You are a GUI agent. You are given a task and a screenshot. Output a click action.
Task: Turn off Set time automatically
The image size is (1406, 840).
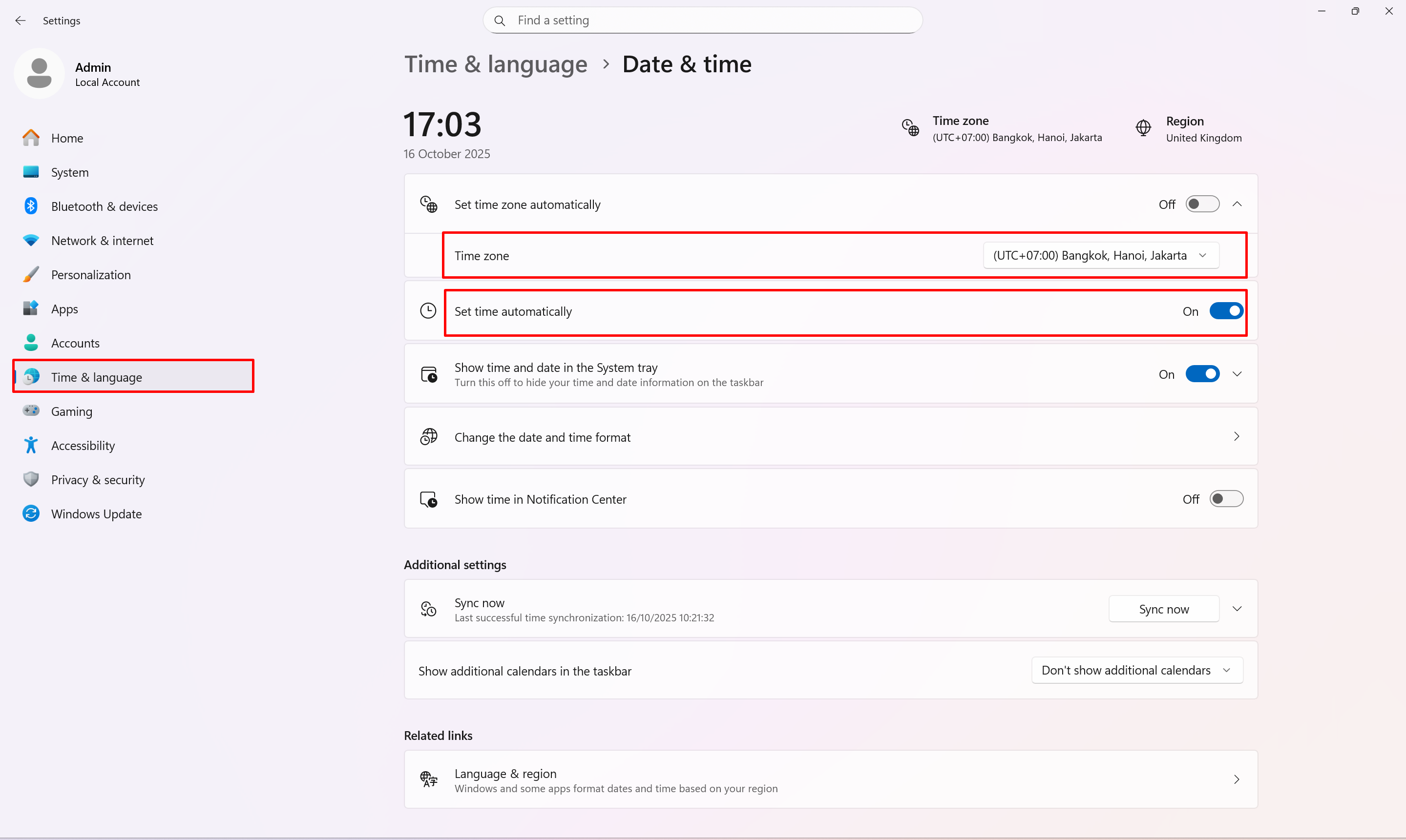pyautogui.click(x=1225, y=311)
